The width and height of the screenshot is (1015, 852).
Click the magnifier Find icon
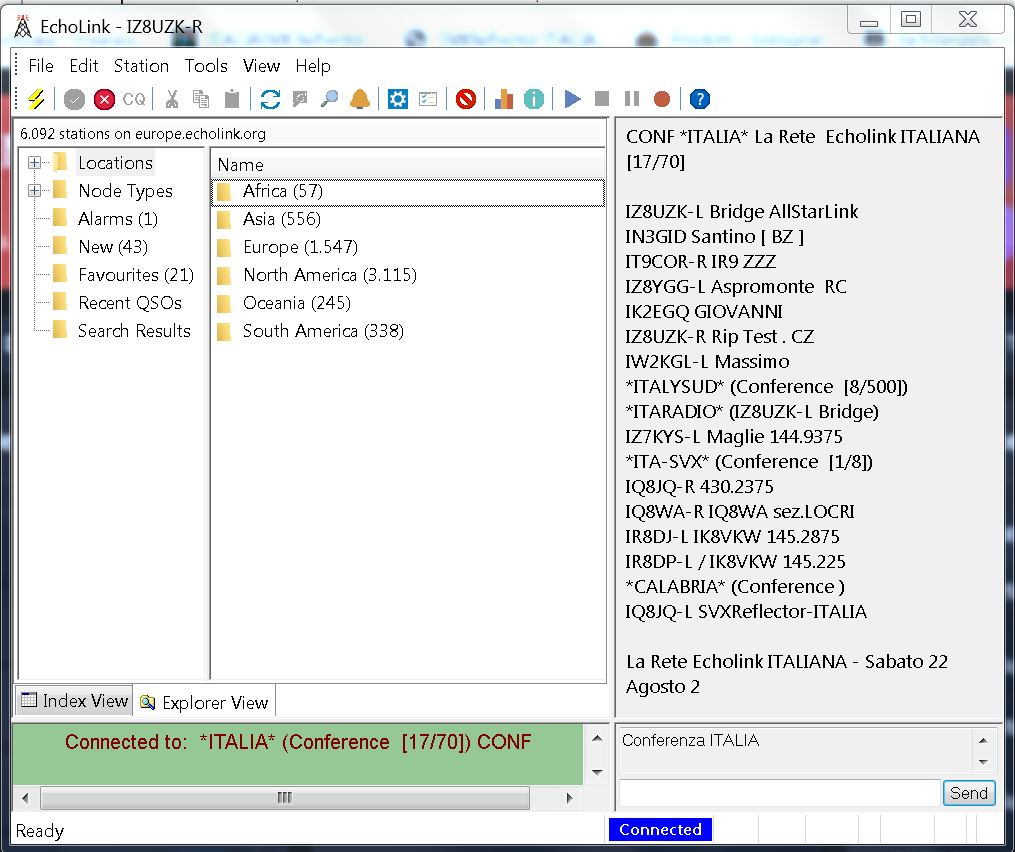pyautogui.click(x=329, y=99)
